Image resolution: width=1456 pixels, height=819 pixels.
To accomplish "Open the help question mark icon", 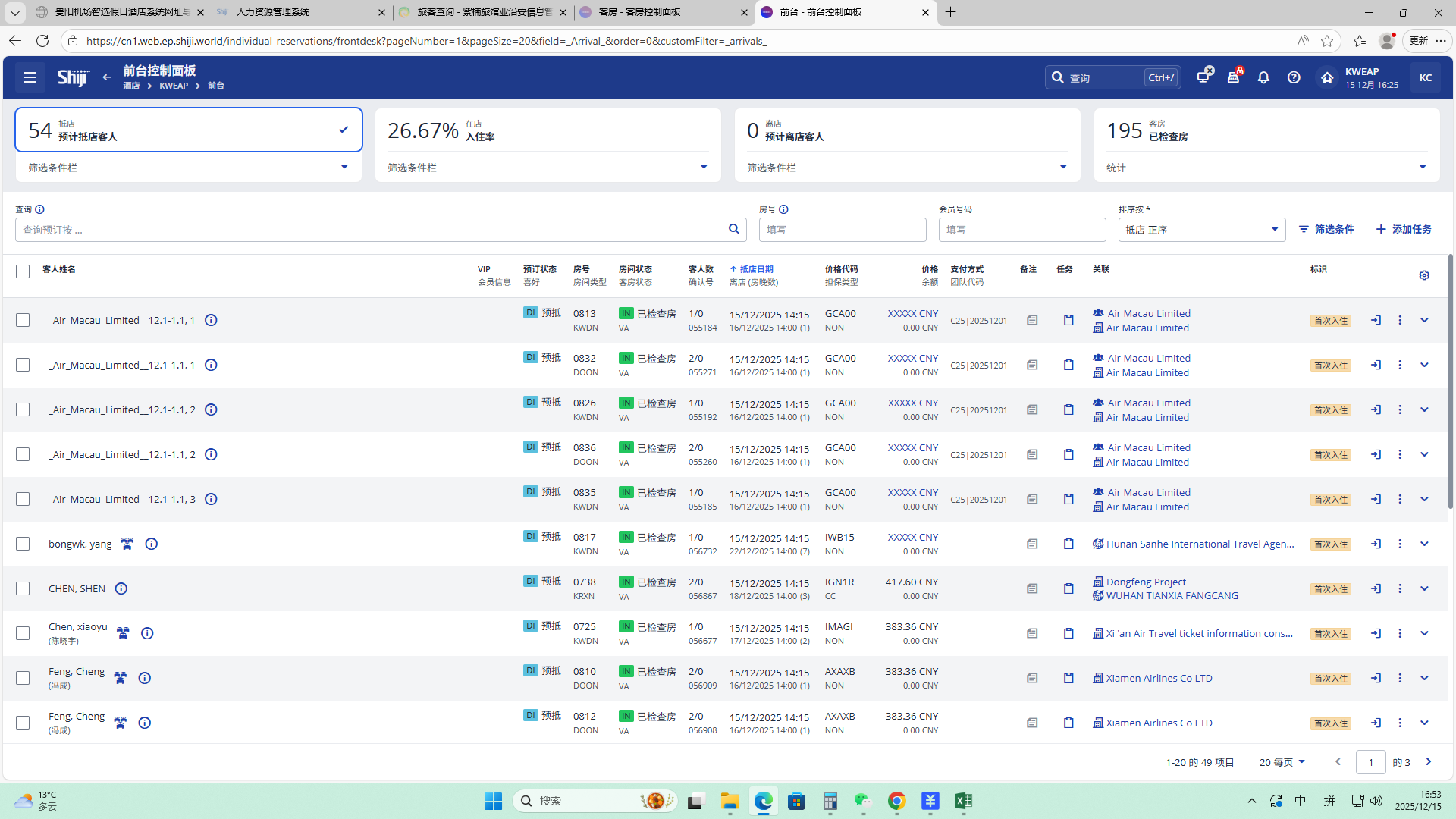I will point(1294,77).
